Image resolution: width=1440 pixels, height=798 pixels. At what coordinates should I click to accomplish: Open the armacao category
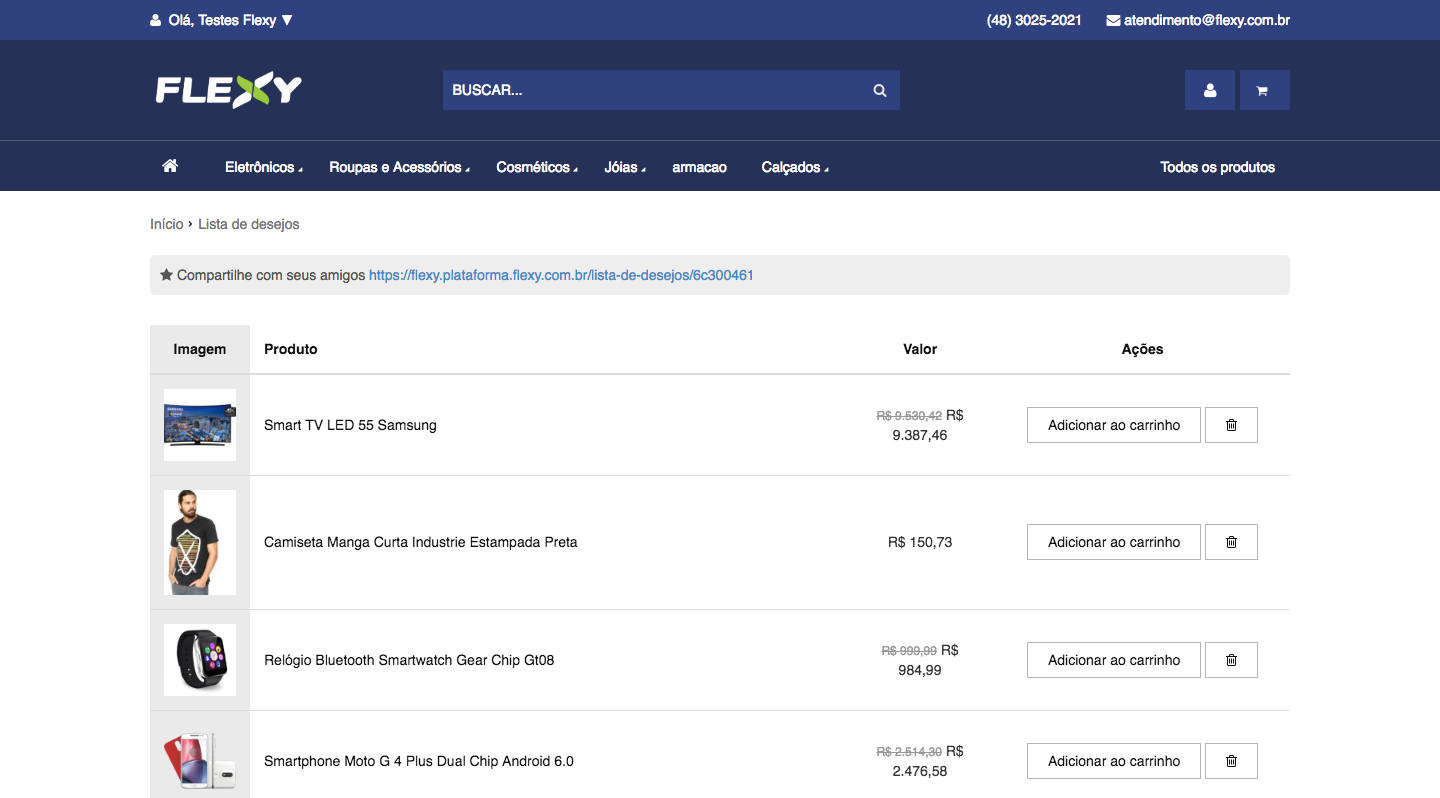pos(699,167)
